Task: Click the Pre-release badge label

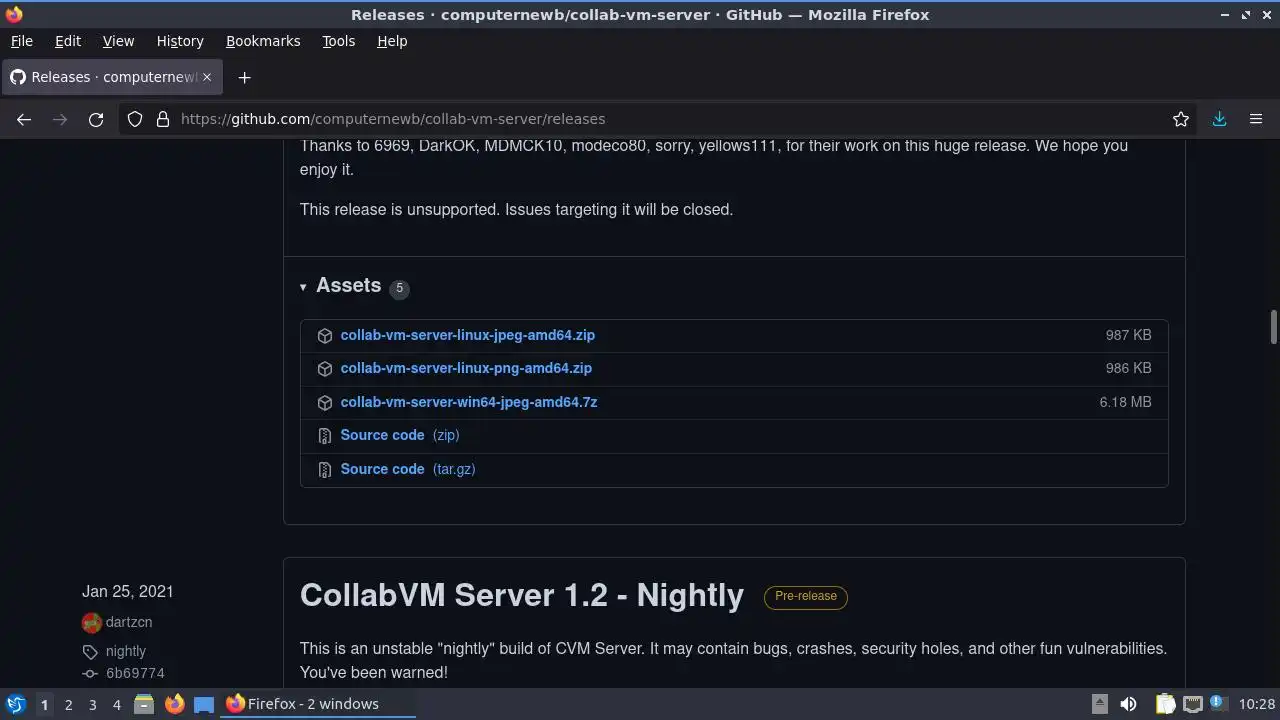Action: [x=806, y=596]
